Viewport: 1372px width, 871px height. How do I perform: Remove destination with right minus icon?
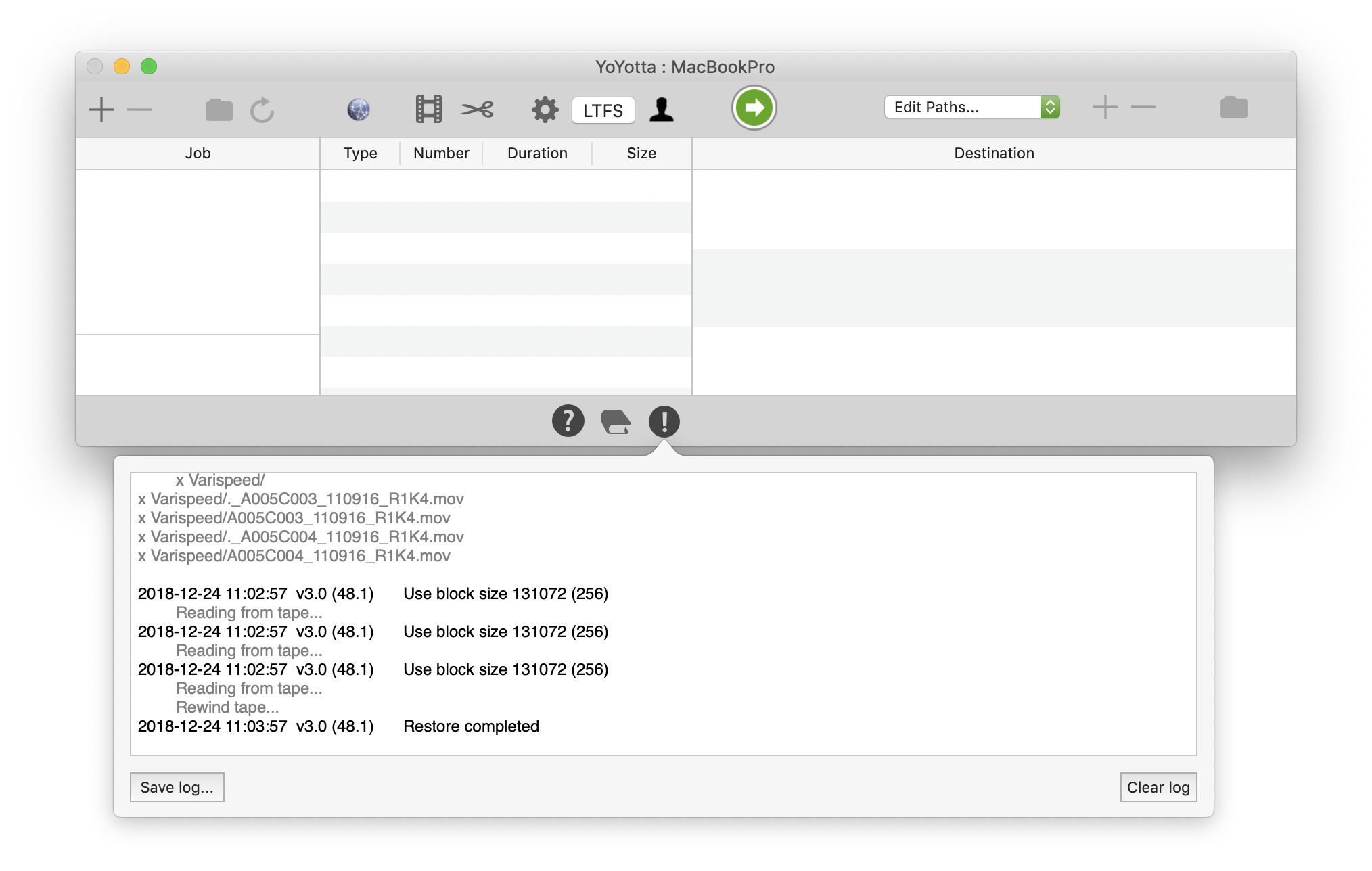1143,107
